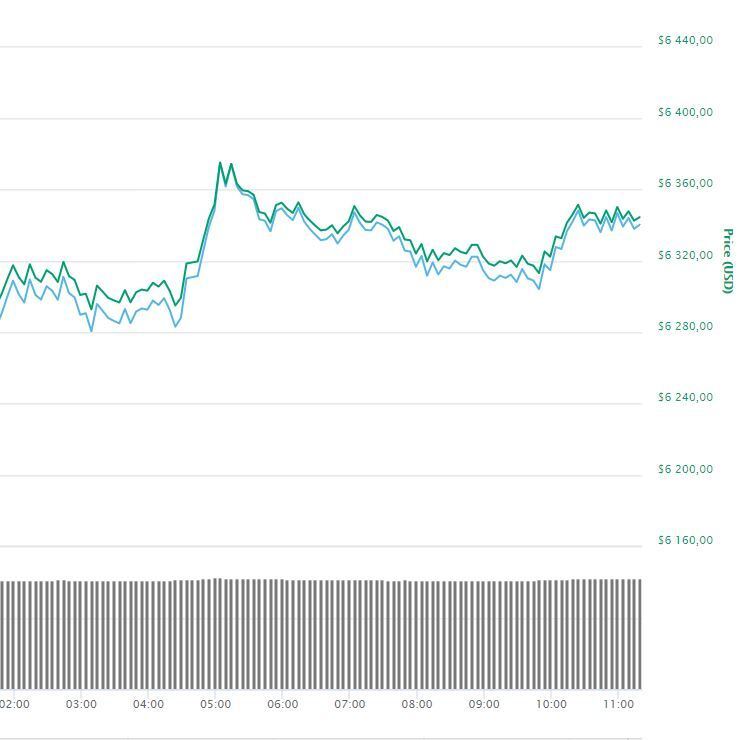Click the 11:00 time axis label
This screenshot has height=740, width=743.
coord(618,704)
